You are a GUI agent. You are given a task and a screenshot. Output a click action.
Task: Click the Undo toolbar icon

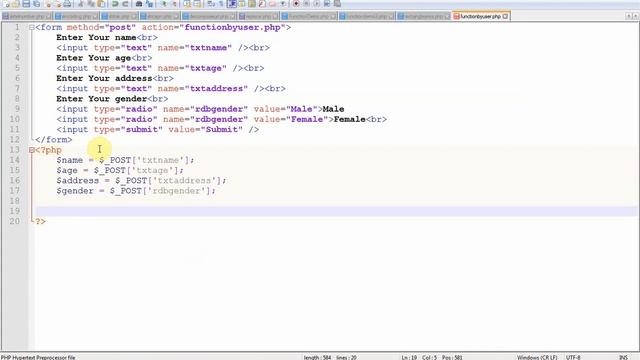point(115,4)
